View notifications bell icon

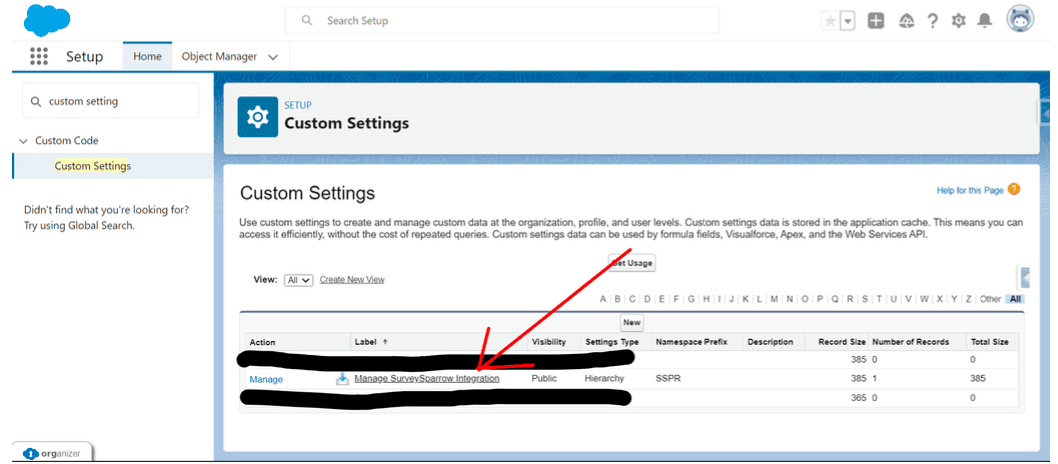tap(986, 21)
